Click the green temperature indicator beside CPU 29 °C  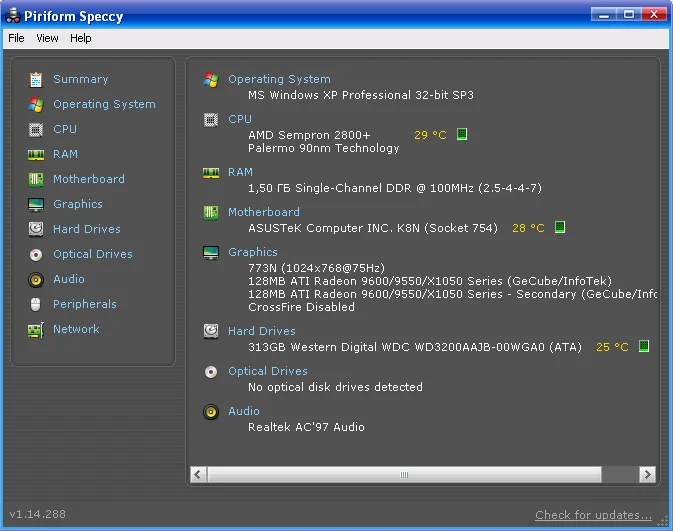point(462,134)
